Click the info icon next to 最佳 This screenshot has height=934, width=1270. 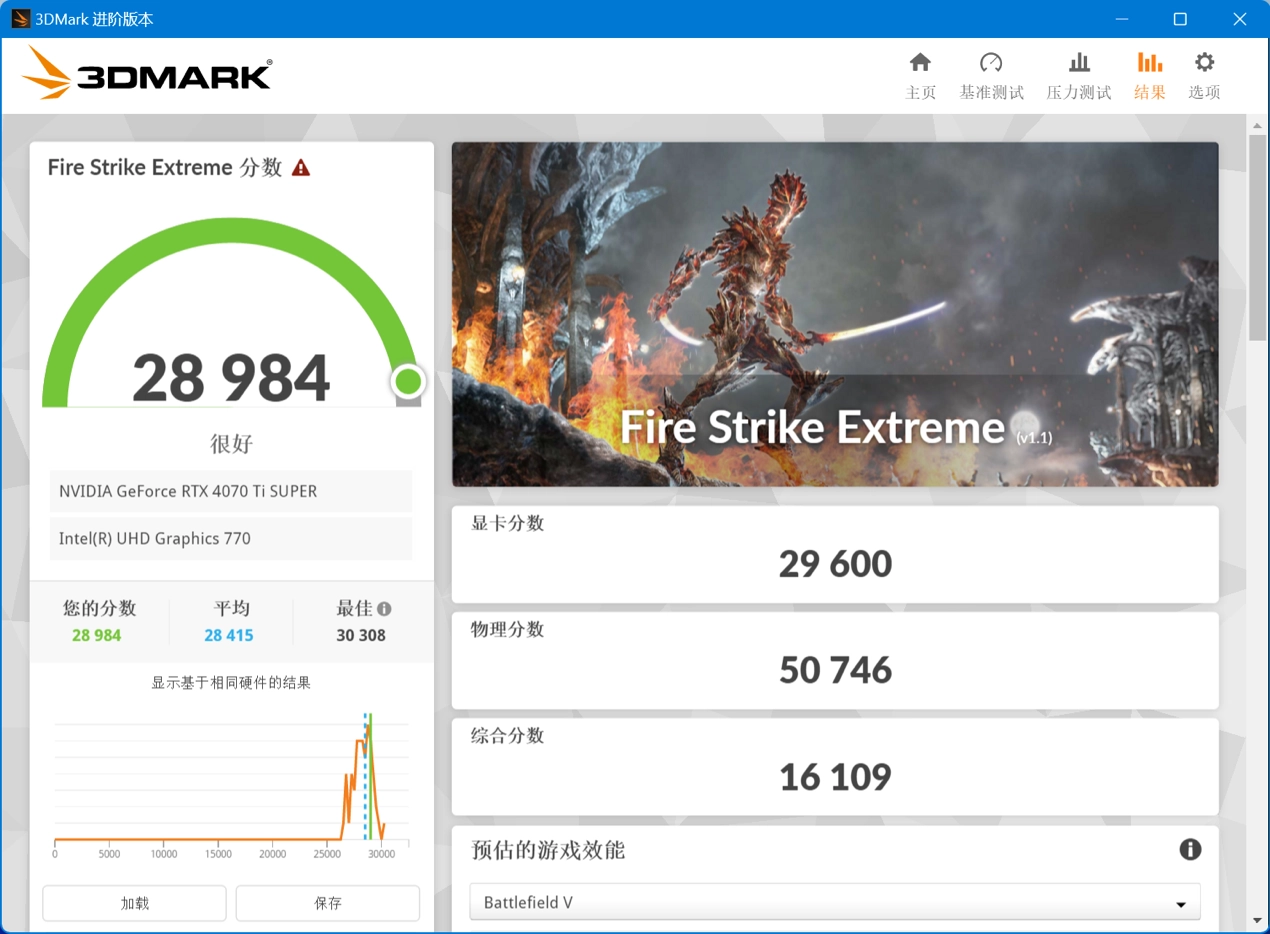tap(384, 609)
